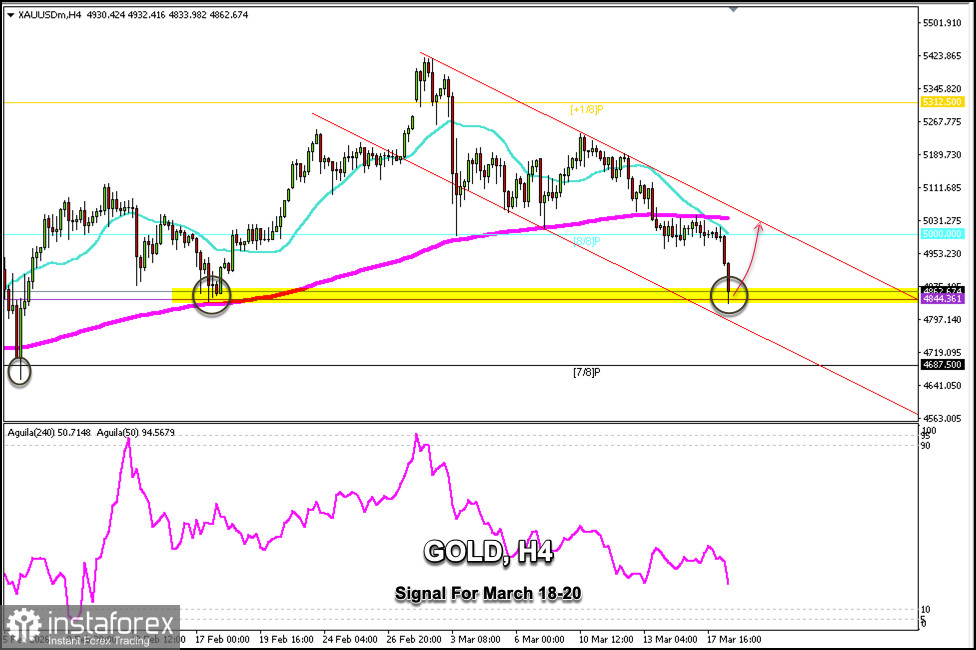This screenshot has width=976, height=650.
Task: Click the circled bottom at chart's left edge
Action: click(x=19, y=371)
